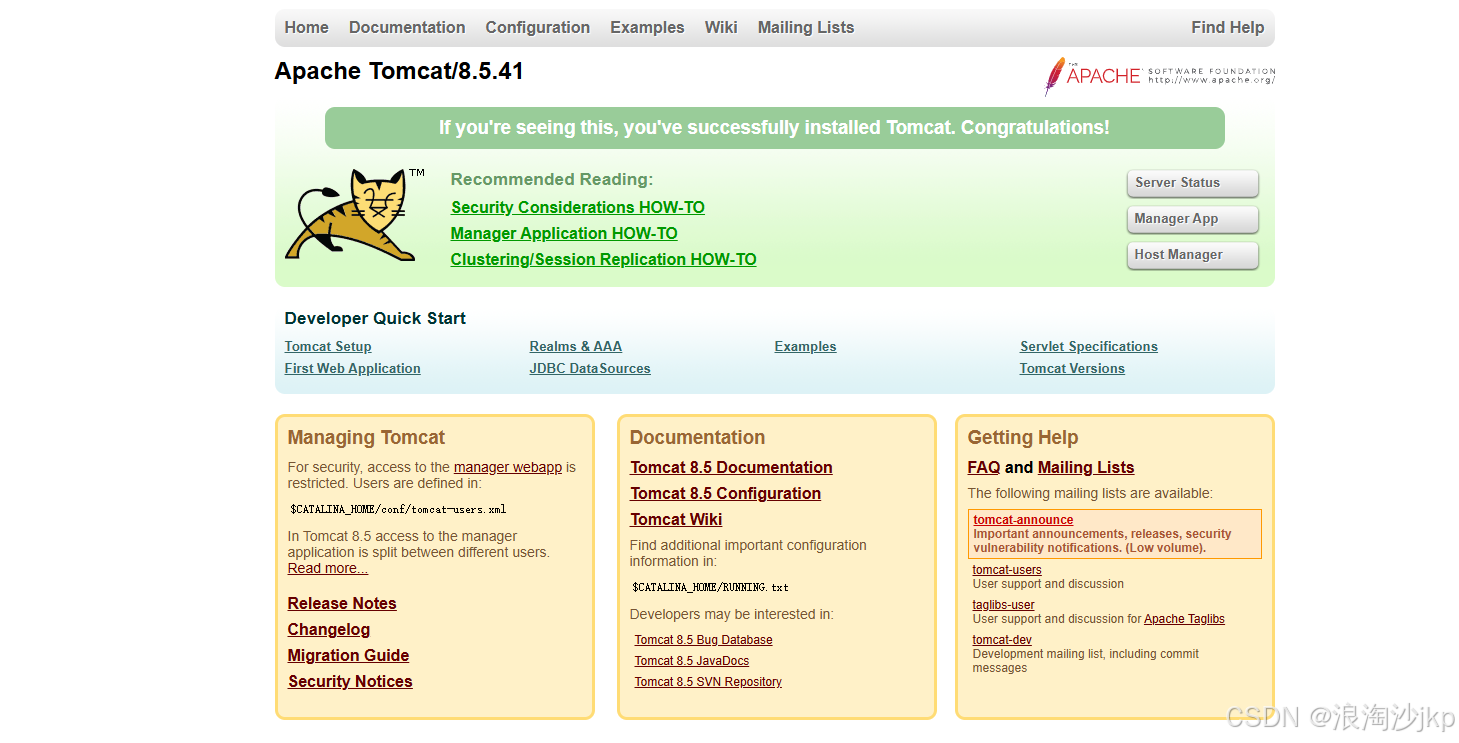This screenshot has width=1459, height=743.
Task: Open the Realms & AAA link
Action: pos(576,347)
